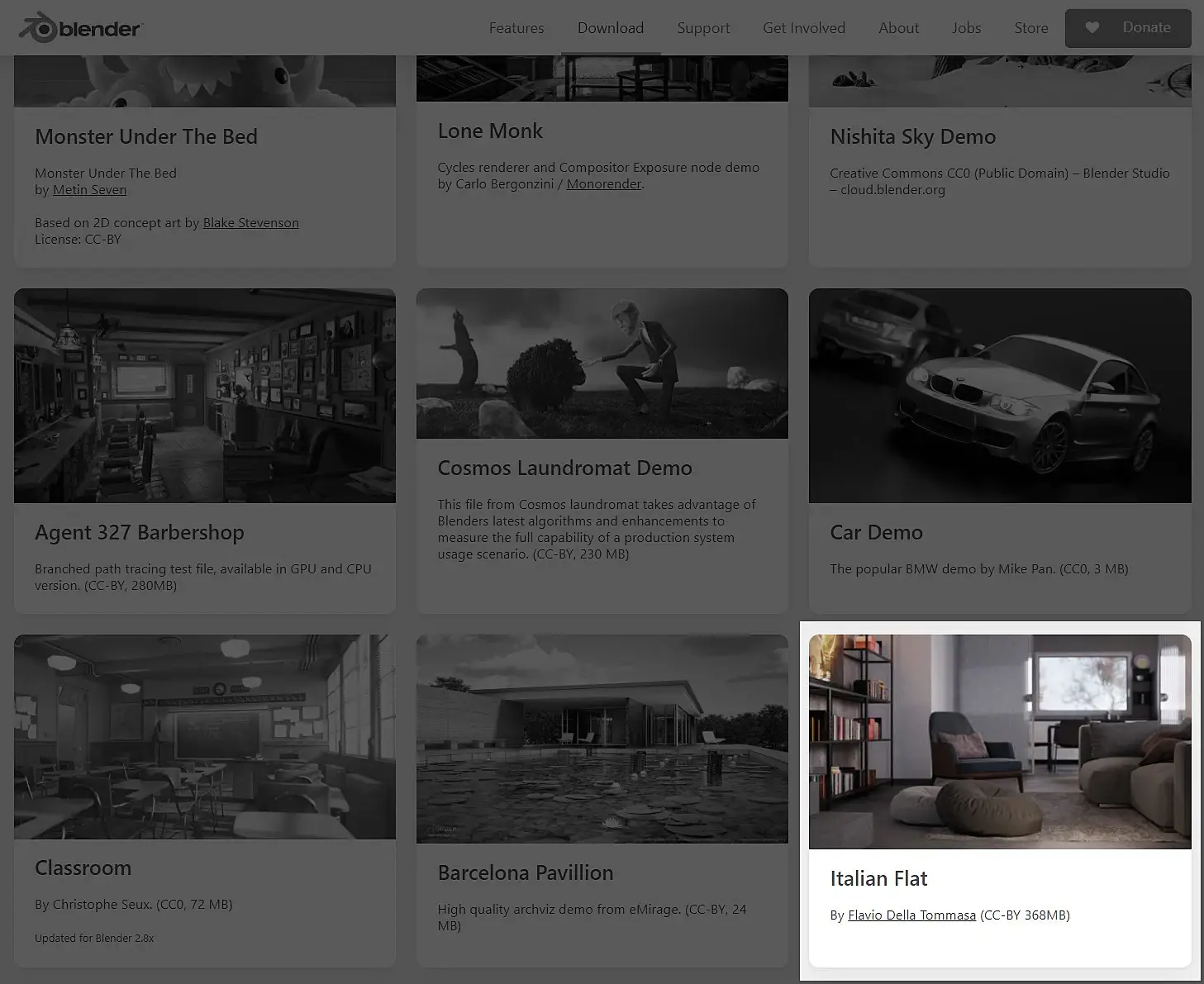Click the Cosmos Laundromat Demo image
This screenshot has width=1204, height=984.
coord(602,364)
